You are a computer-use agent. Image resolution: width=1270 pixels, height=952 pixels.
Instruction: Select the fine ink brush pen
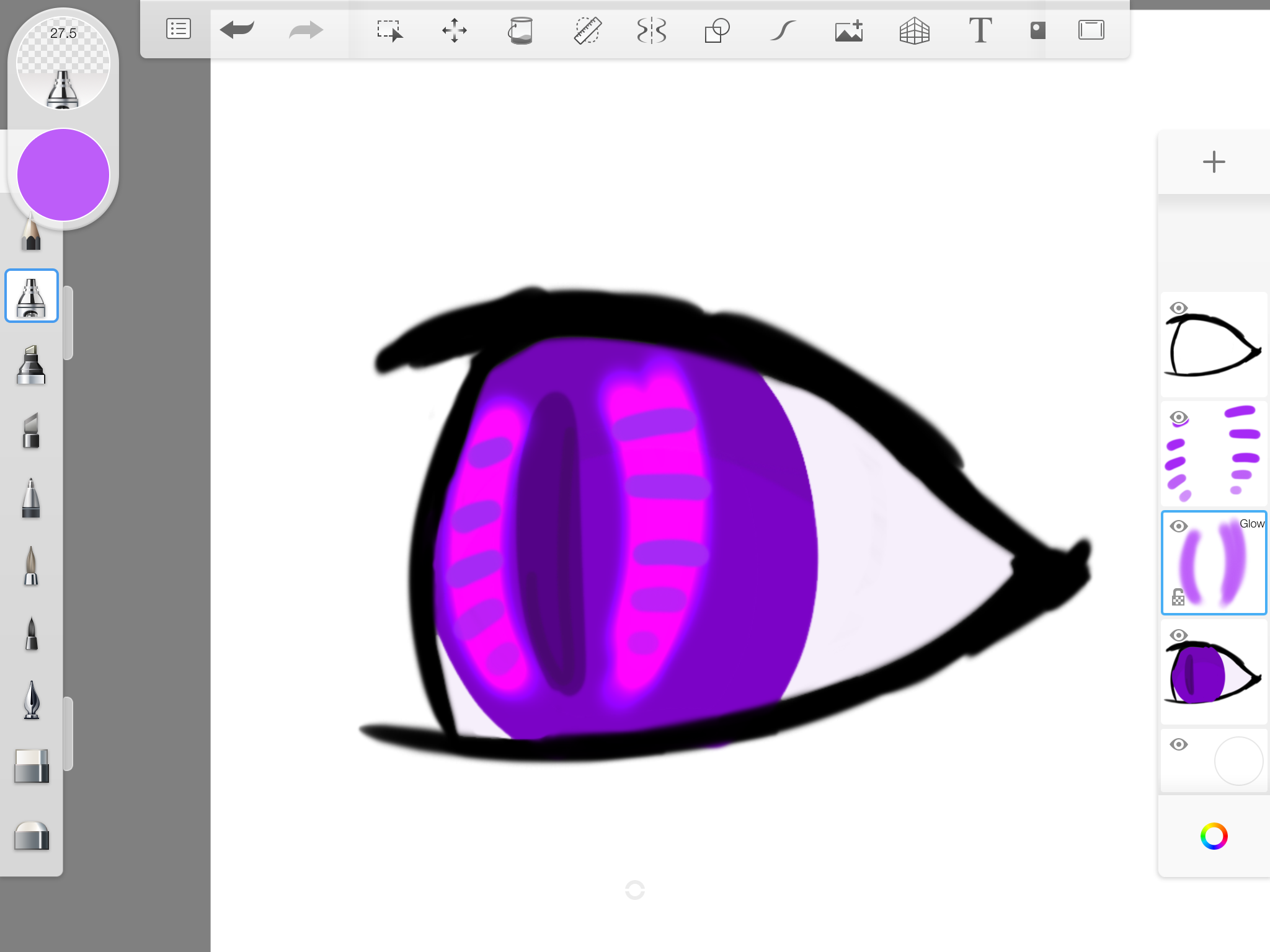coord(31,633)
